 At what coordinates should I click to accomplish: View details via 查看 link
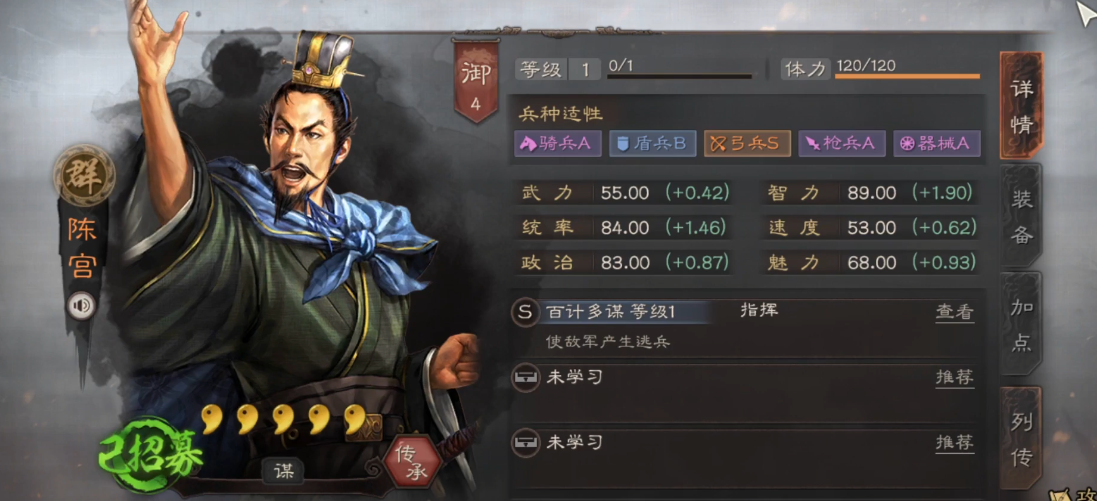(x=955, y=313)
